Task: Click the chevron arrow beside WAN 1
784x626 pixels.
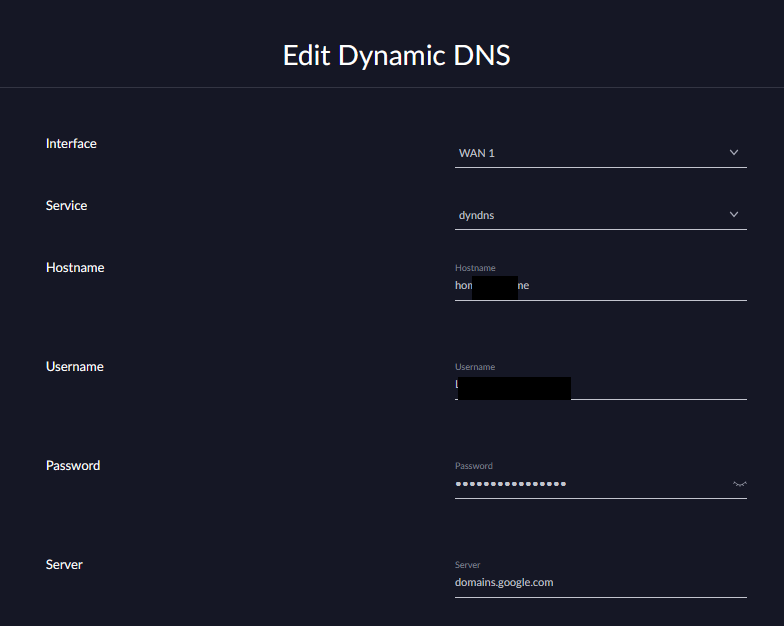Action: pyautogui.click(x=734, y=153)
